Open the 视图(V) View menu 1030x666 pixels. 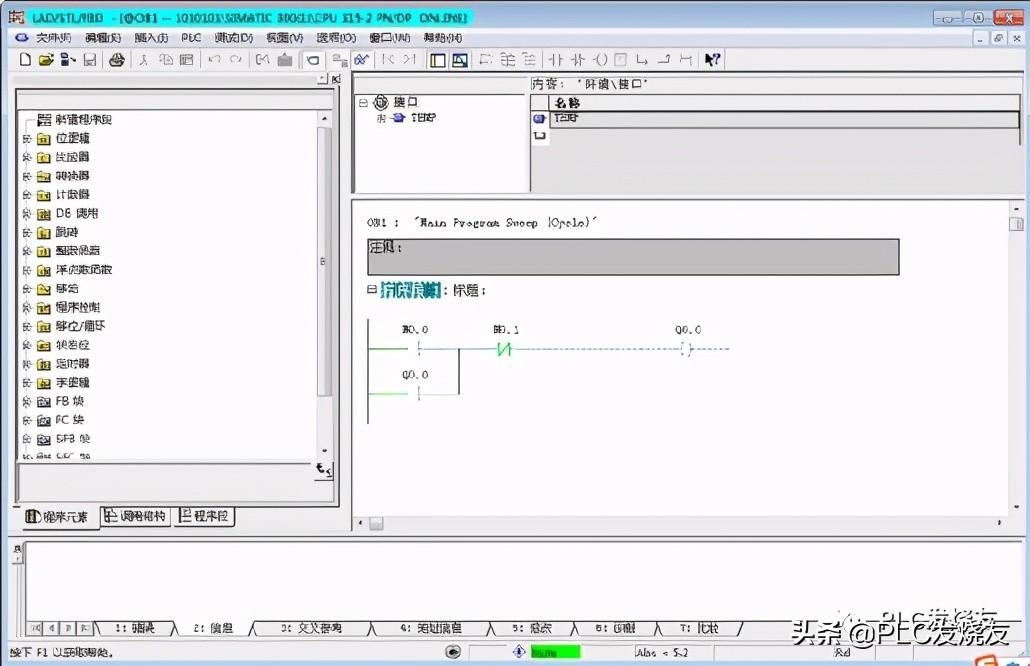[x=285, y=38]
